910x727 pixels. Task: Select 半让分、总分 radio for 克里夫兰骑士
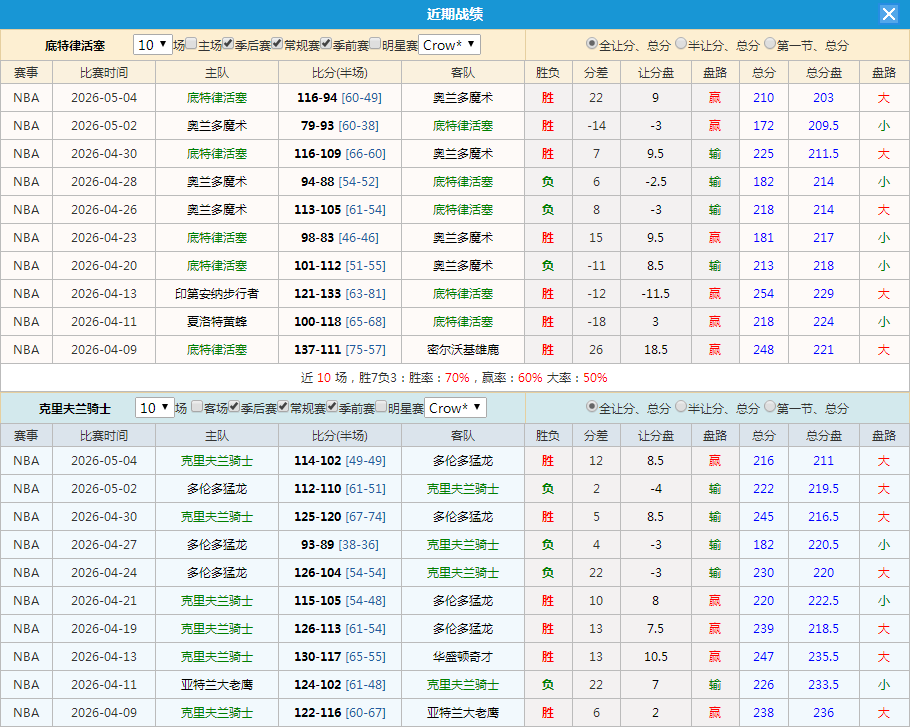tap(681, 407)
